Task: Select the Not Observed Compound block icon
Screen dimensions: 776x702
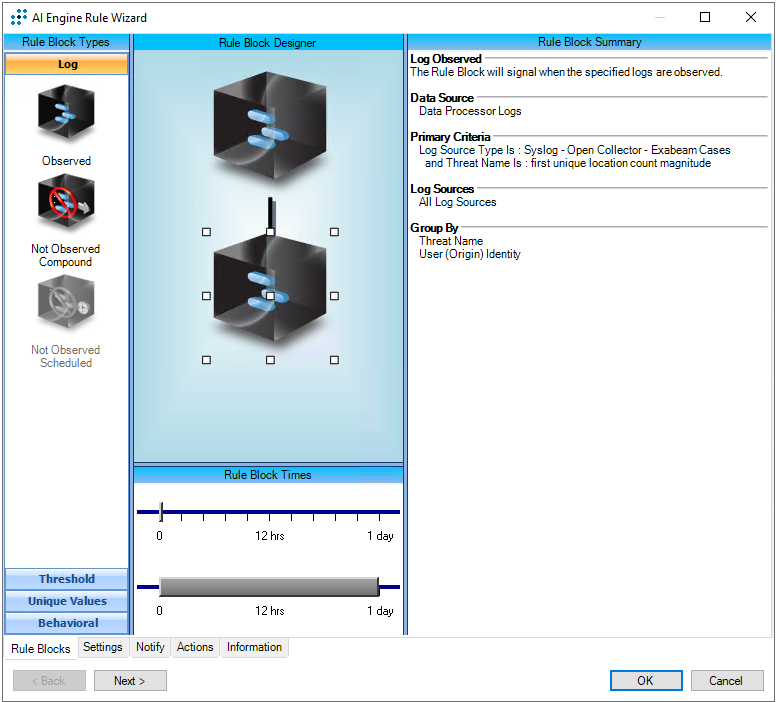Action: coord(66,203)
